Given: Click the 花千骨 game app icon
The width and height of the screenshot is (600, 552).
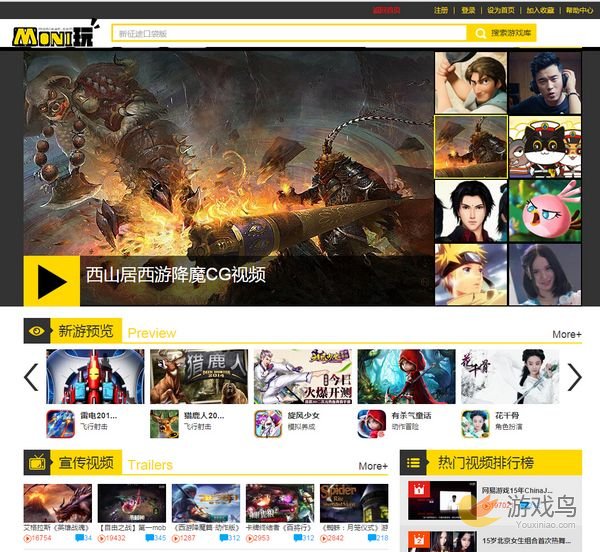Looking at the screenshot, I should pyautogui.click(x=475, y=424).
